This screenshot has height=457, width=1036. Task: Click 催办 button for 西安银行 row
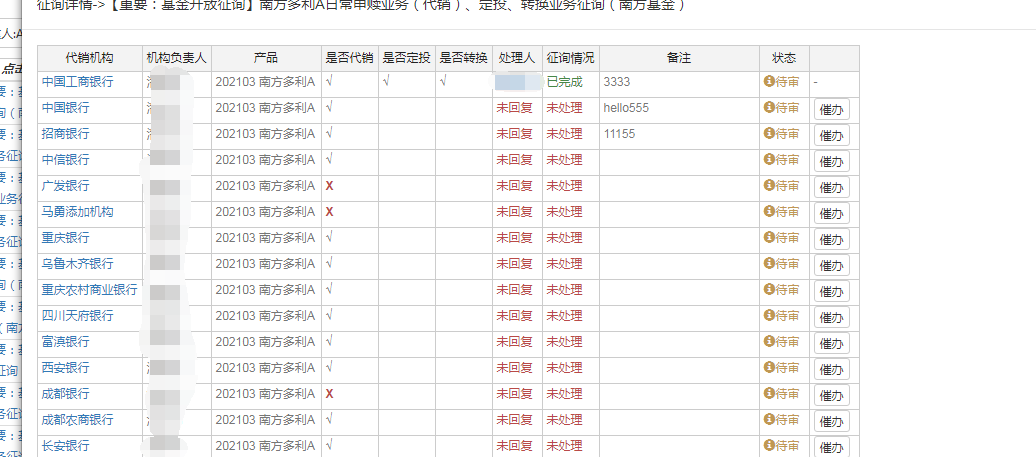click(x=832, y=370)
